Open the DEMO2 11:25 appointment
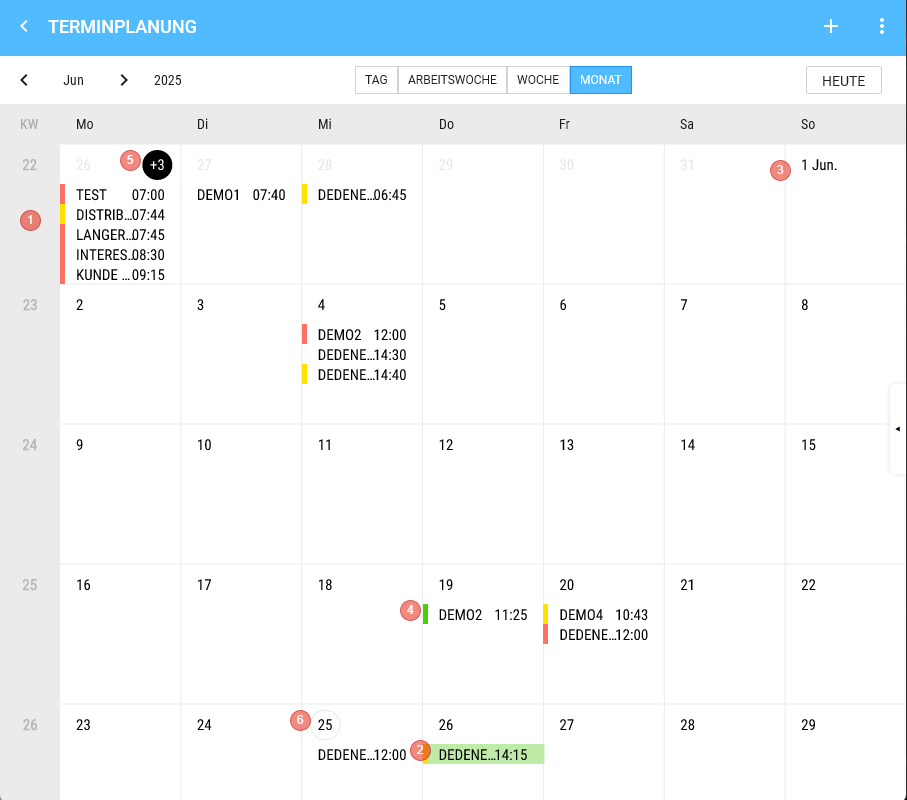This screenshot has height=800, width=907. (x=483, y=615)
